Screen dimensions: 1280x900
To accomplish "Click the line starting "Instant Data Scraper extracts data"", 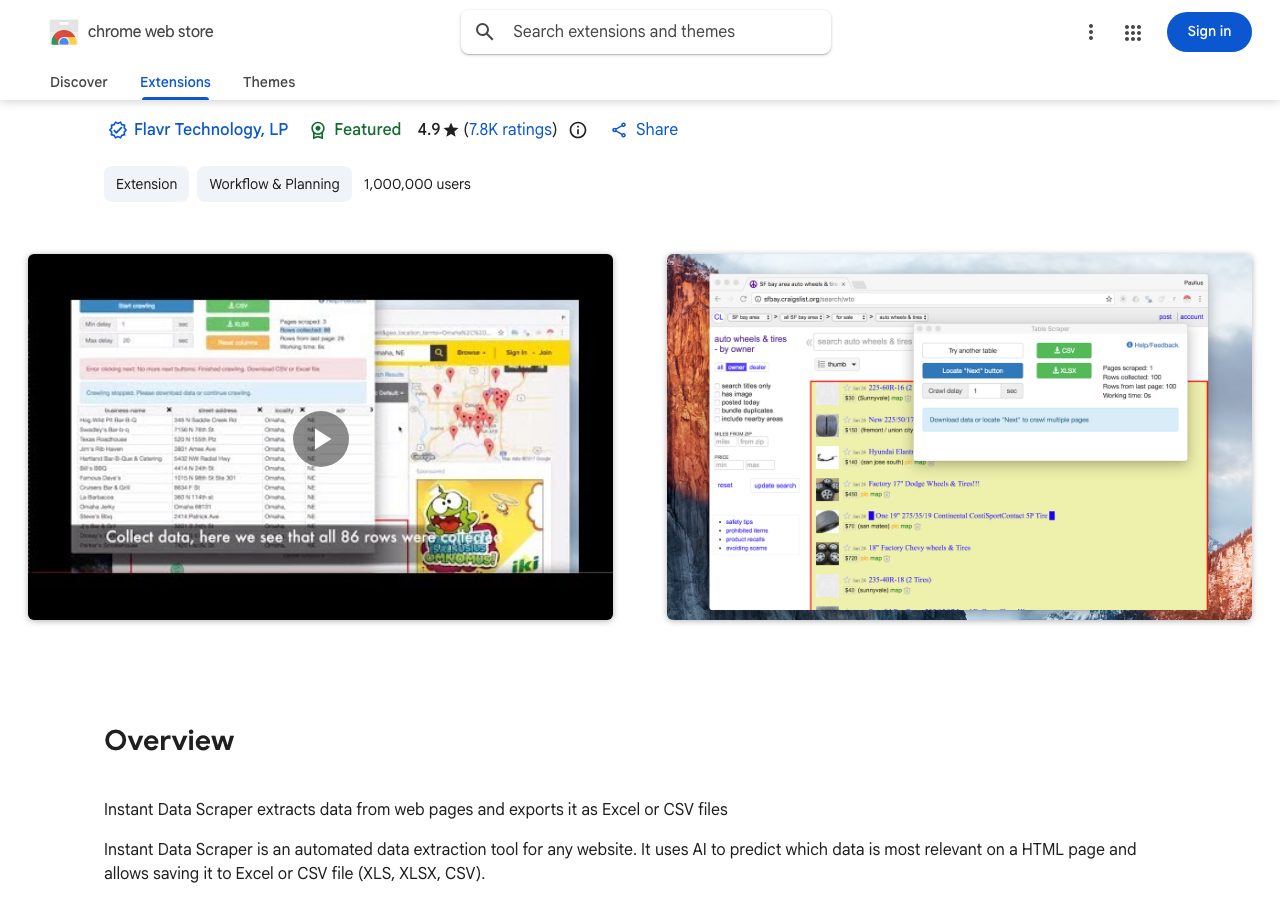I will point(416,810).
